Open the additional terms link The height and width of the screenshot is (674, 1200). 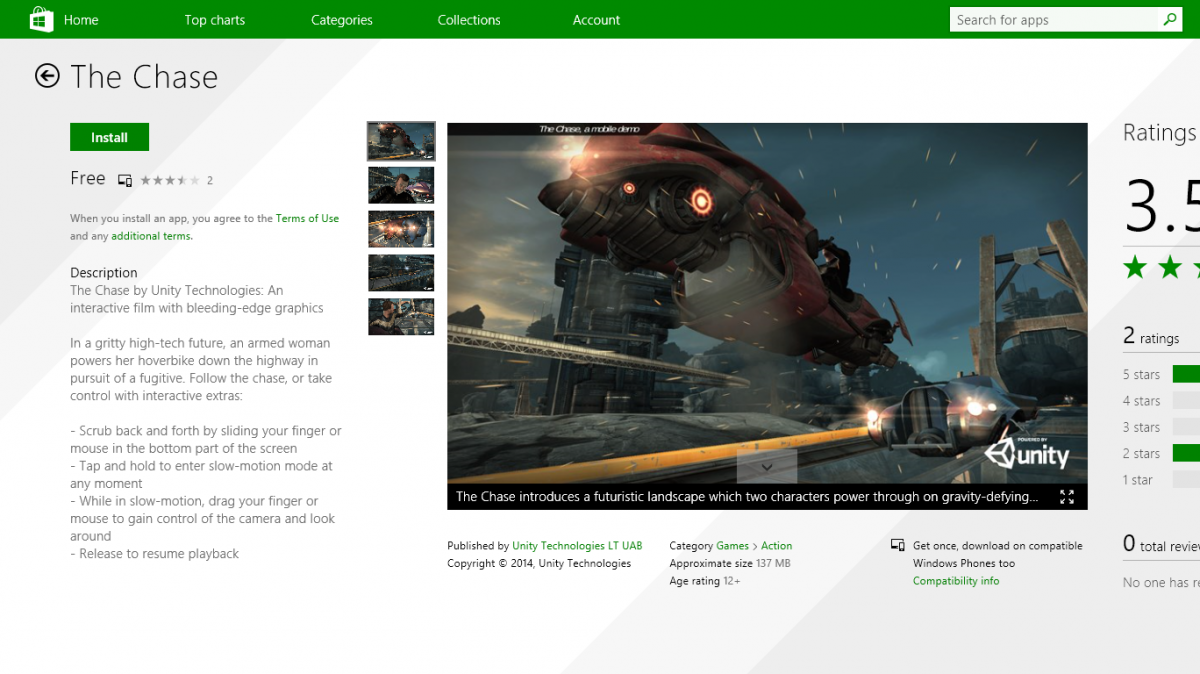[152, 236]
